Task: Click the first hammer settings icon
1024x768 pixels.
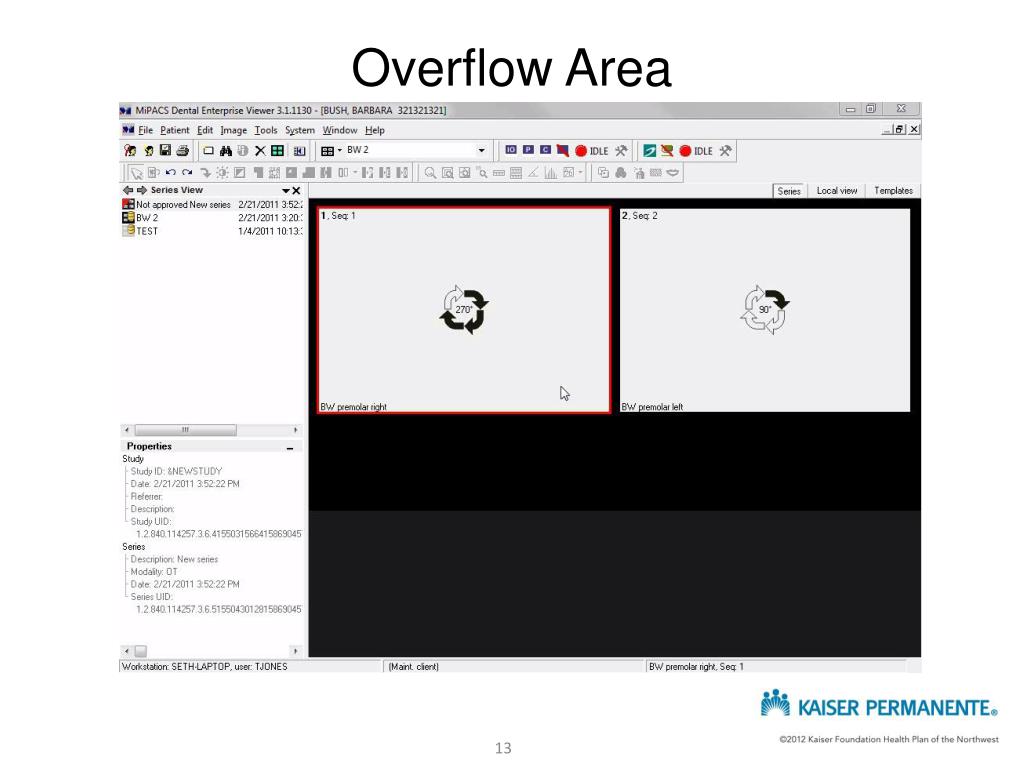Action: (621, 151)
